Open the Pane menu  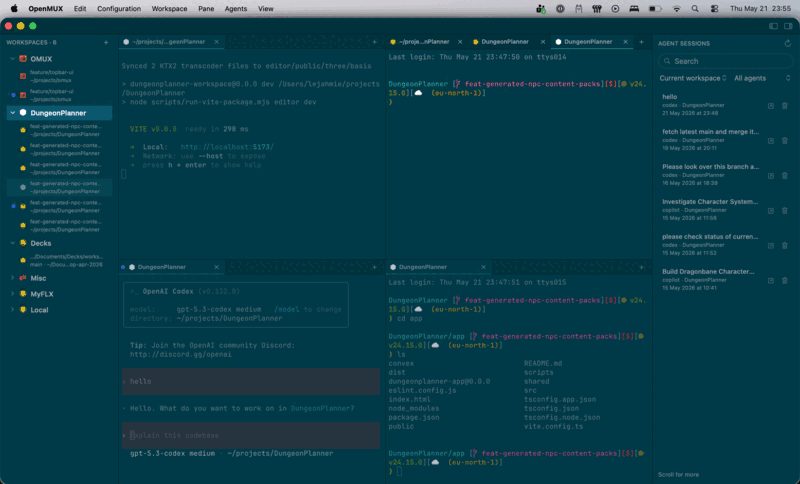tap(206, 9)
